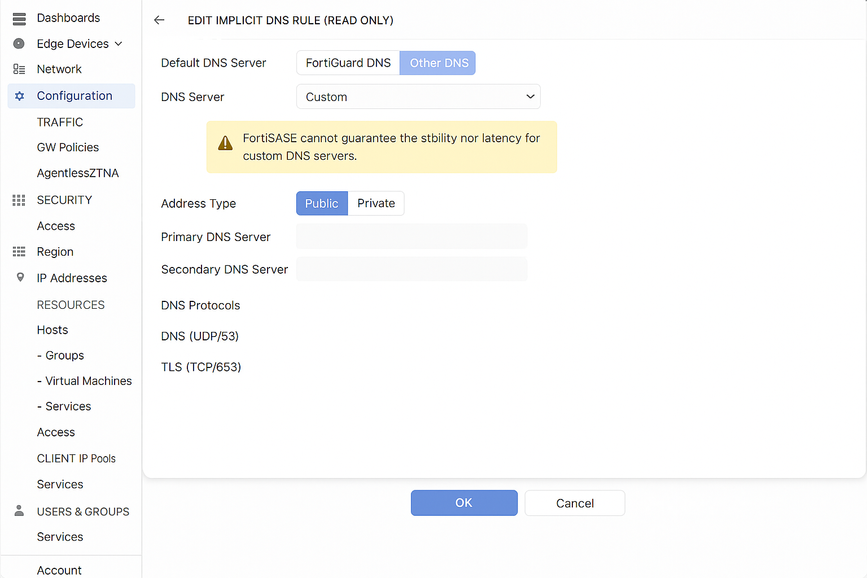Click the Network sidebar icon

pos(19,69)
